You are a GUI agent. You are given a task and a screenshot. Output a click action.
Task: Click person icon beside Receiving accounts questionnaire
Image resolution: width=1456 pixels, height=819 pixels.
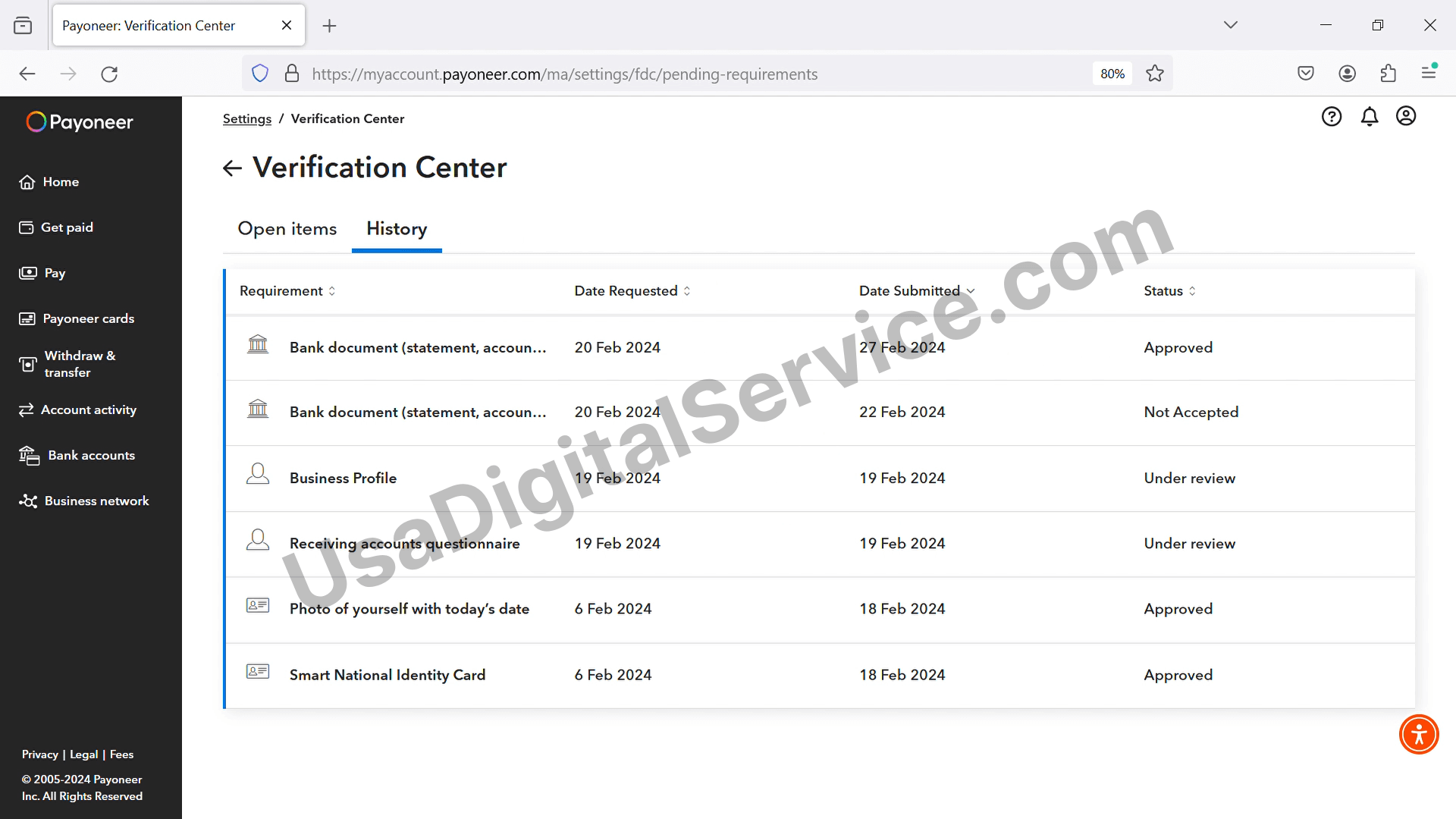point(258,540)
